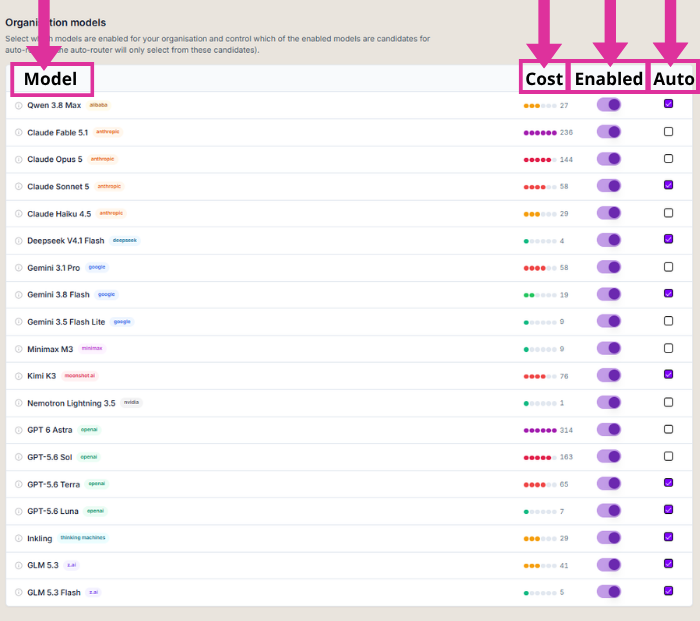Open info icon beside Kimi K3
Viewport: 700px width, 621px height.
[x=18, y=376]
